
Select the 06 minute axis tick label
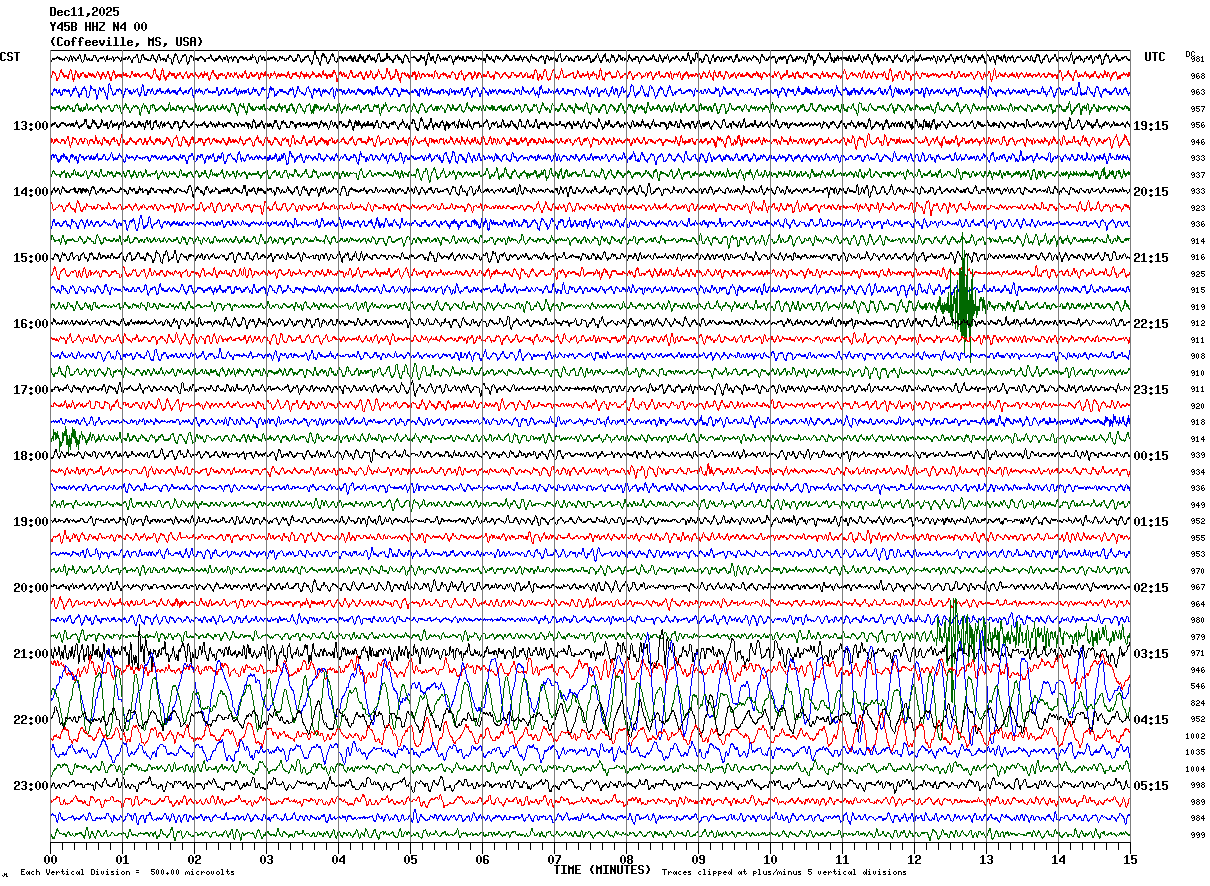[x=482, y=859]
